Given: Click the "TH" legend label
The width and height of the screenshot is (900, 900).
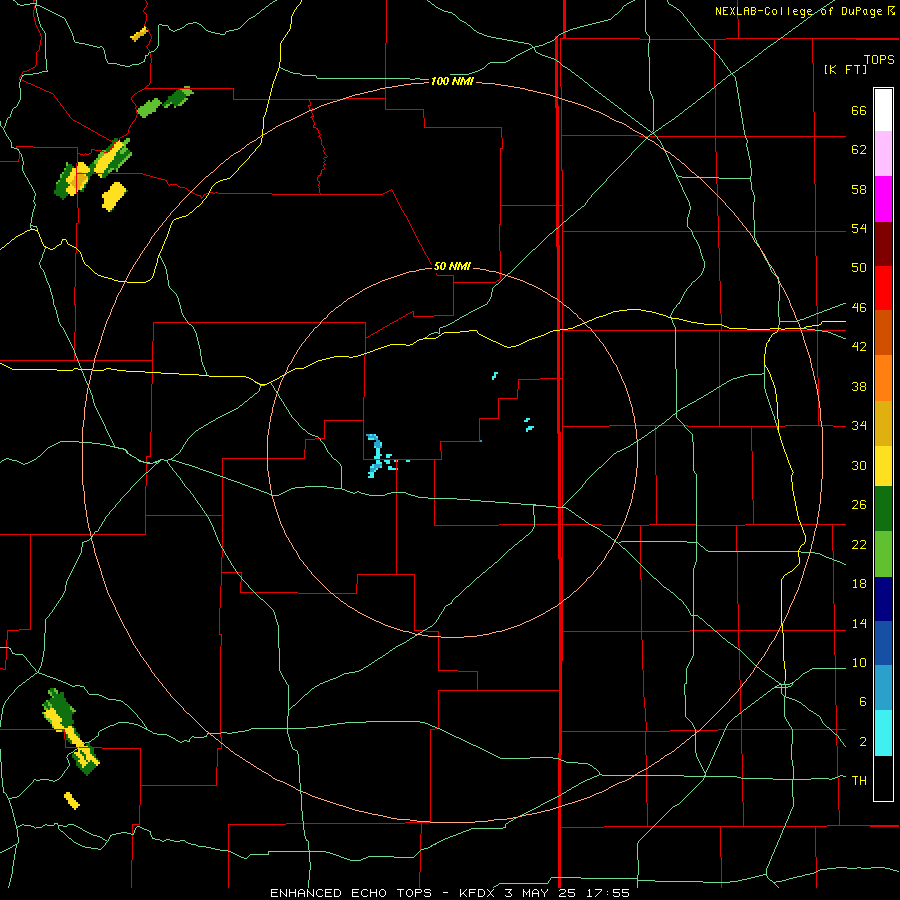Looking at the screenshot, I should 859,781.
